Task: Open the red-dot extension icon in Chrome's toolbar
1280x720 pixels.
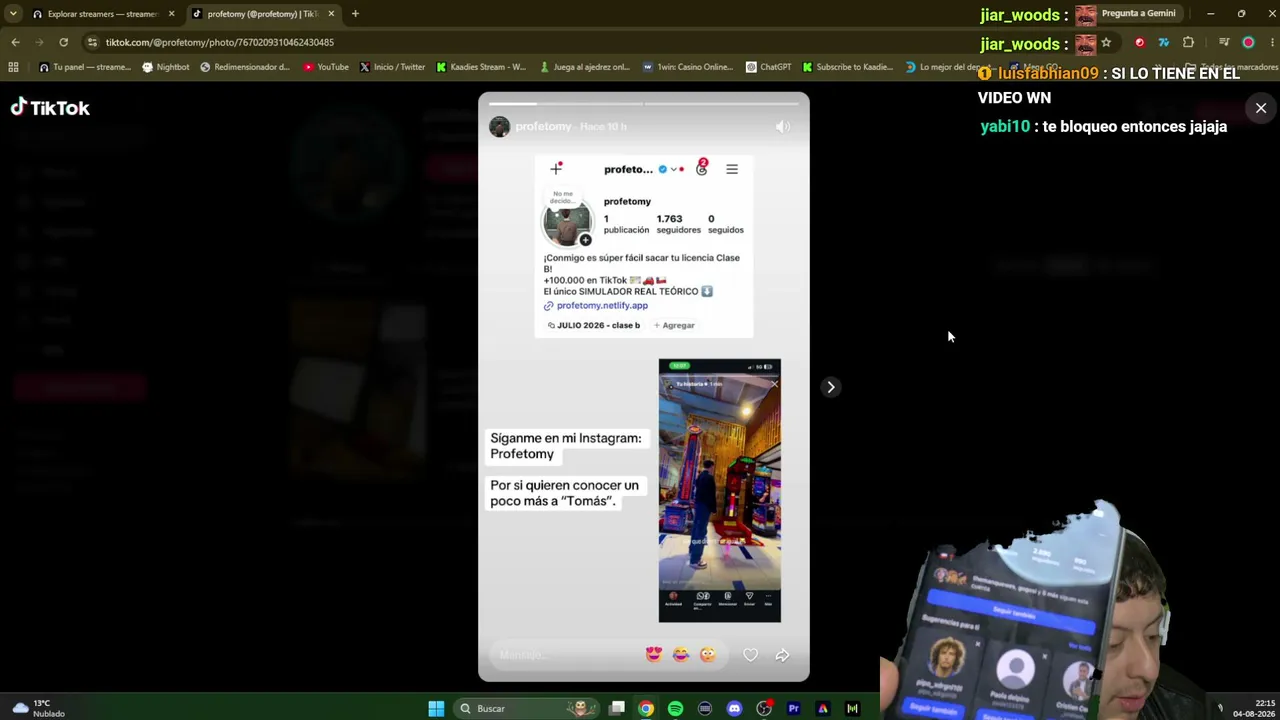Action: 1139,42
